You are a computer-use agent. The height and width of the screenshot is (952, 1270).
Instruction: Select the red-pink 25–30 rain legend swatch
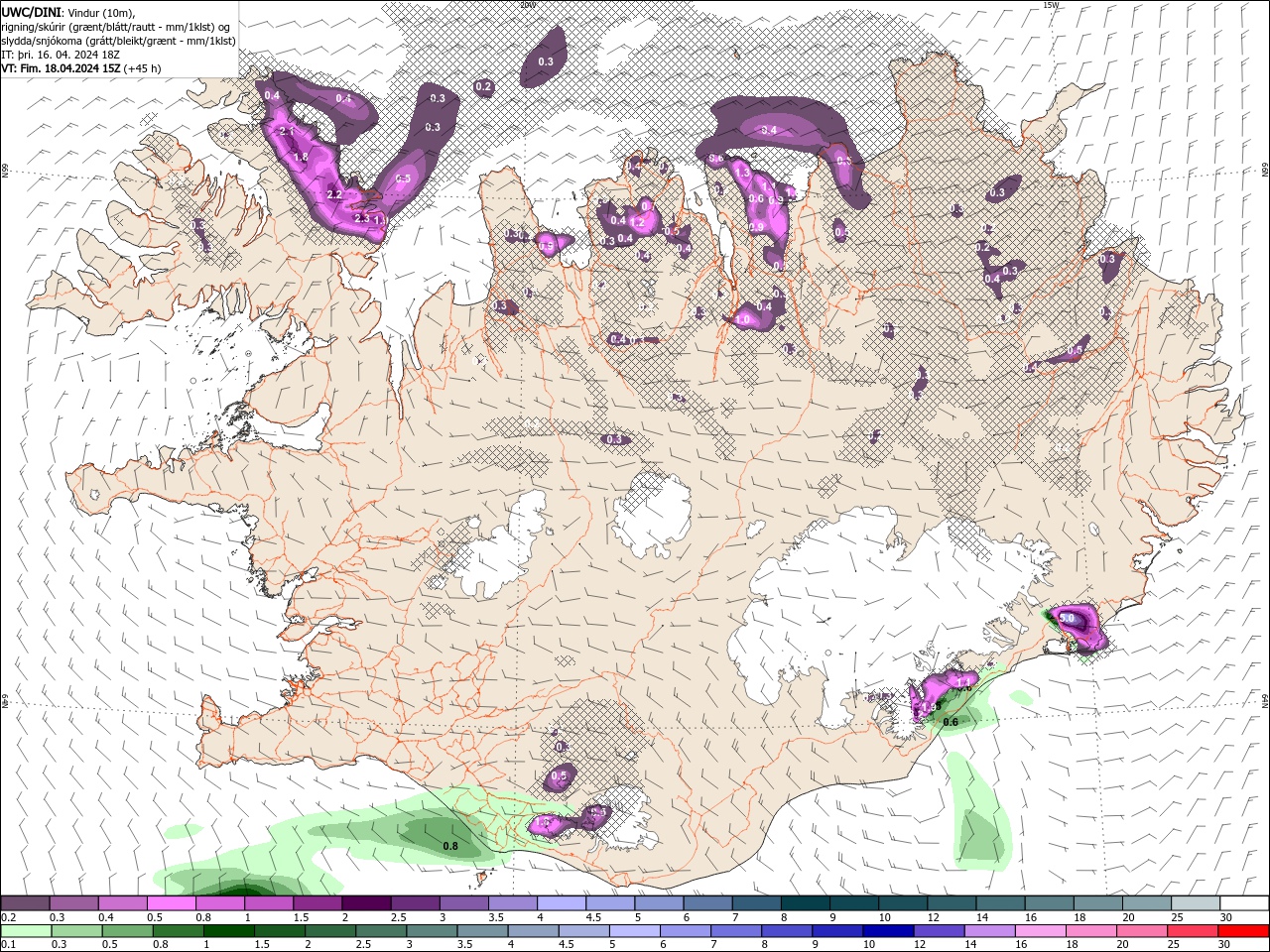pyautogui.click(x=1193, y=931)
